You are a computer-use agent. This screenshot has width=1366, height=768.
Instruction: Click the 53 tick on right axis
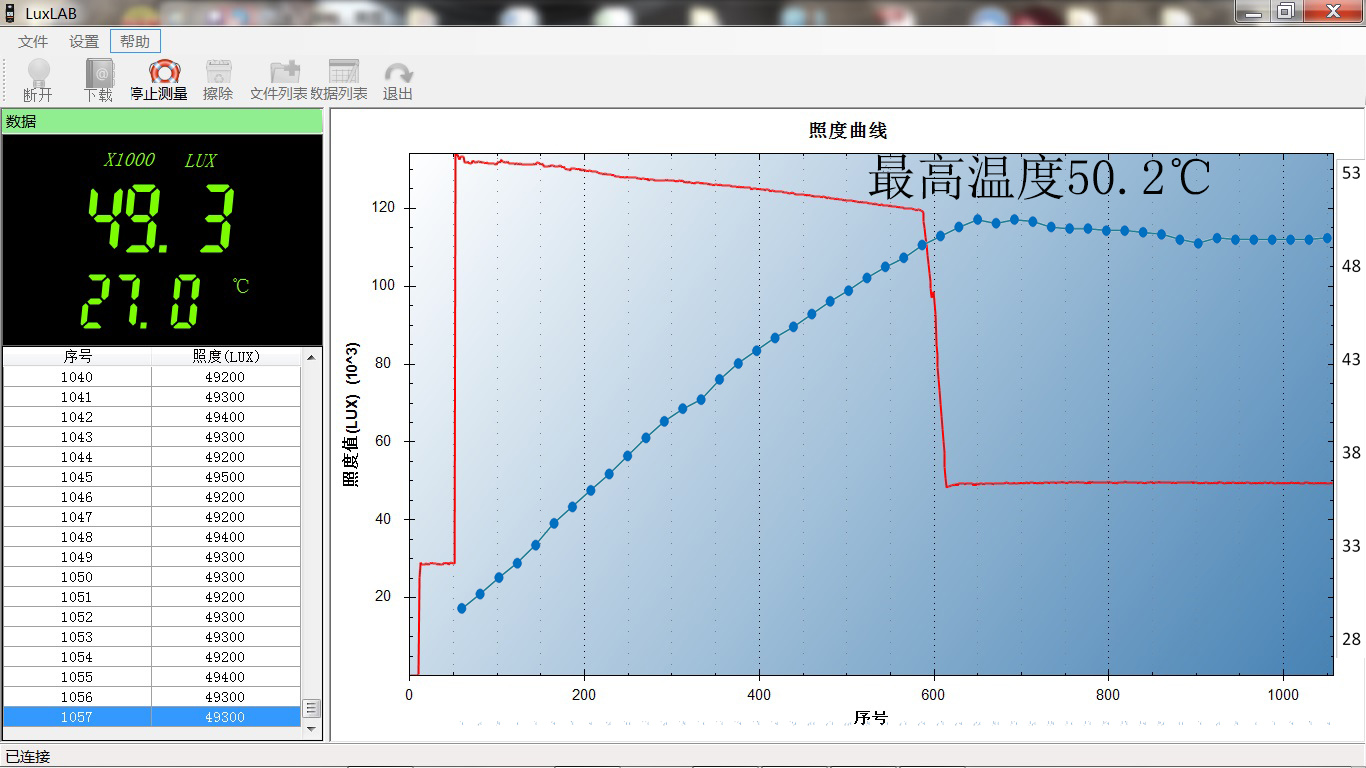pos(1351,173)
